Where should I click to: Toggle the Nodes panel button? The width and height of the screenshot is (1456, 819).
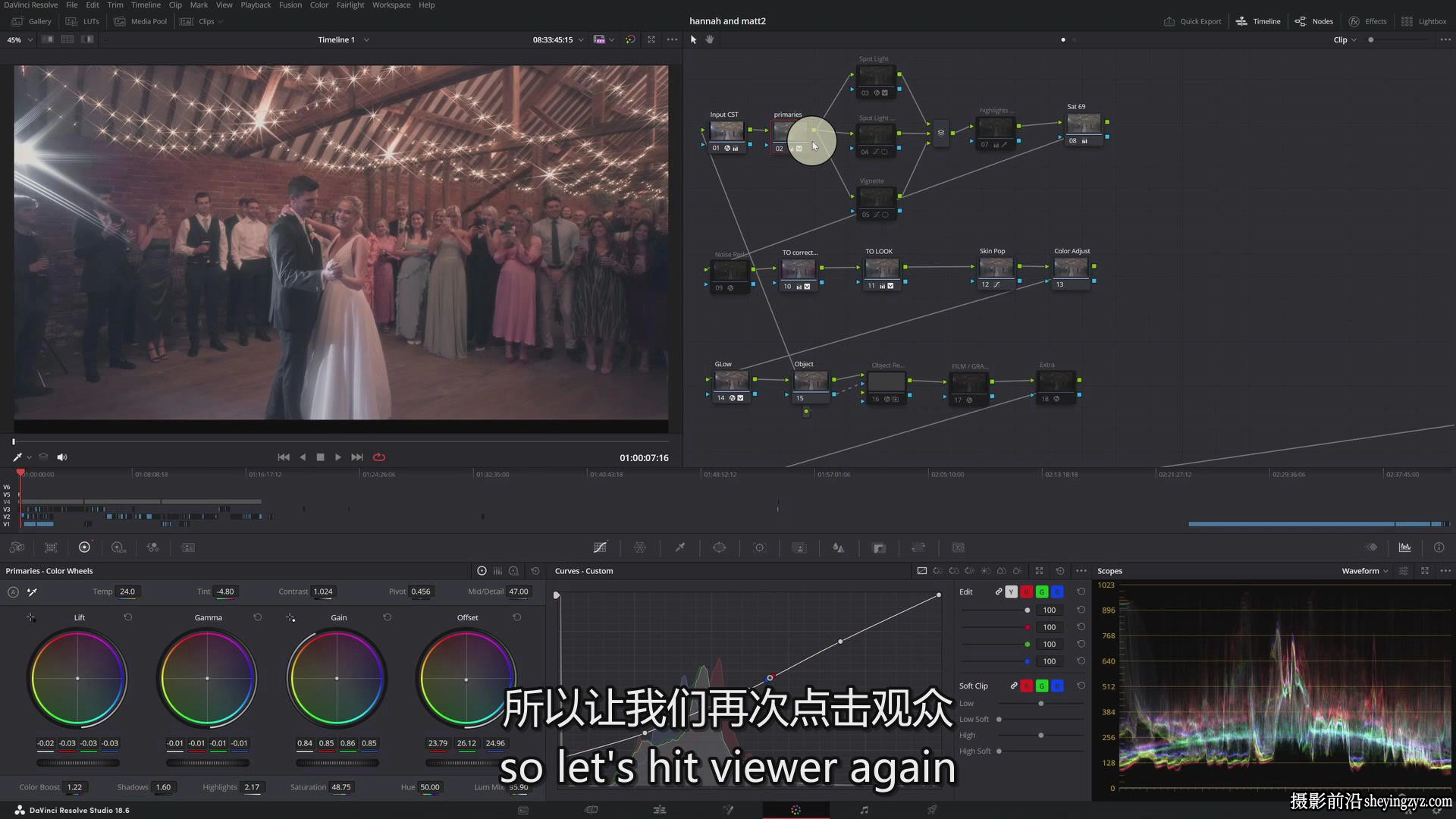(1314, 21)
